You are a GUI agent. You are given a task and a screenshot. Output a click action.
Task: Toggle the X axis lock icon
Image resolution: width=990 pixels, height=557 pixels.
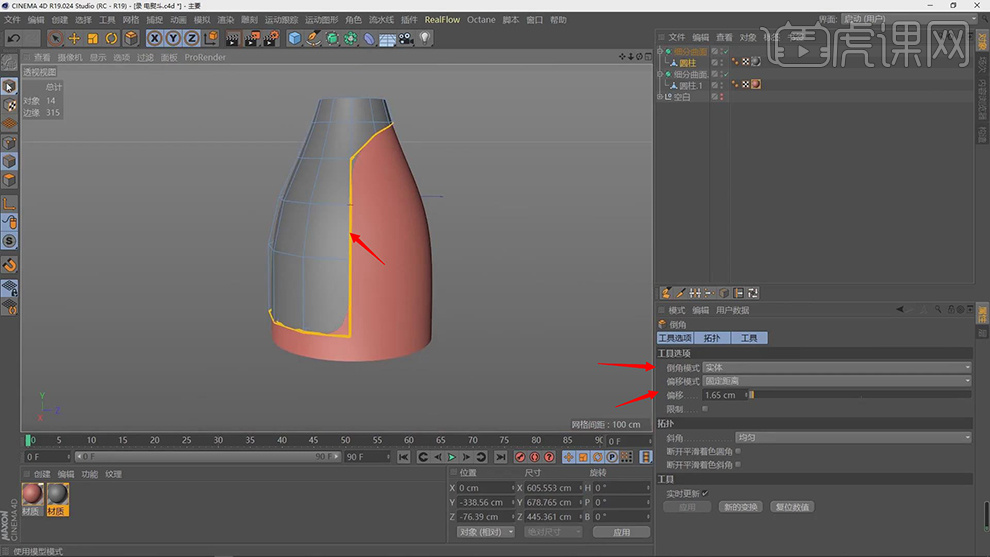tap(155, 38)
